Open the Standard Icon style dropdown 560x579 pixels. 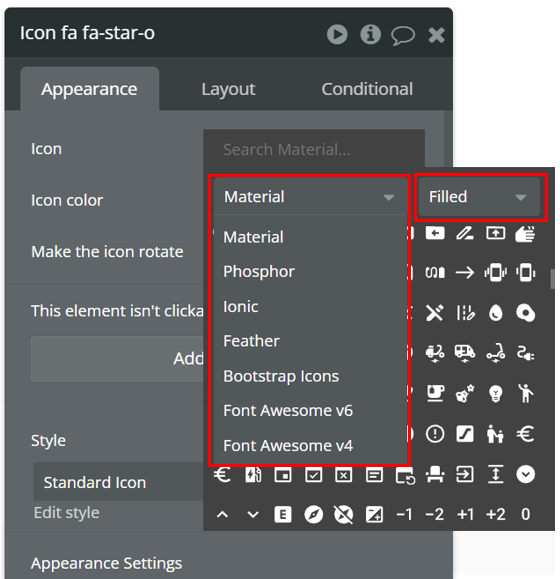[x=118, y=482]
